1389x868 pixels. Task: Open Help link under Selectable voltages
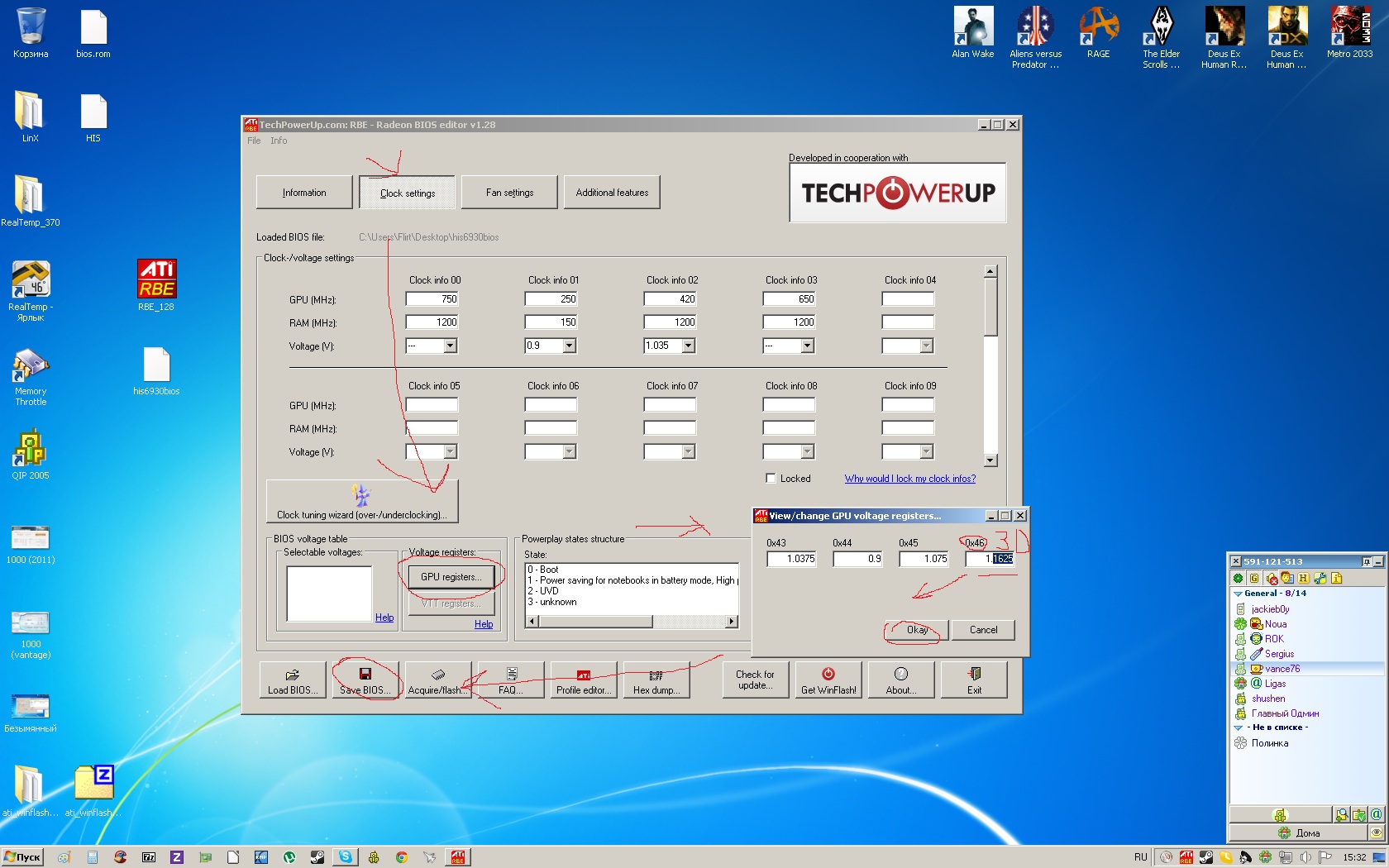(x=384, y=618)
